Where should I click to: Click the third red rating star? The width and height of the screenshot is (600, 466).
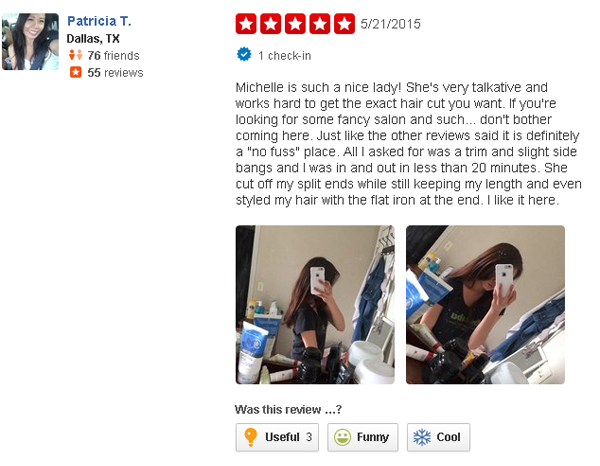click(x=295, y=24)
